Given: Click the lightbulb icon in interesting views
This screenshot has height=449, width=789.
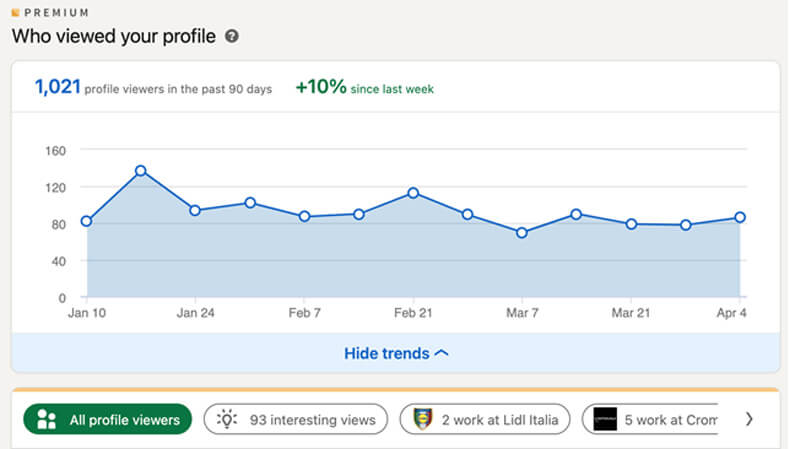Looking at the screenshot, I should click(228, 420).
